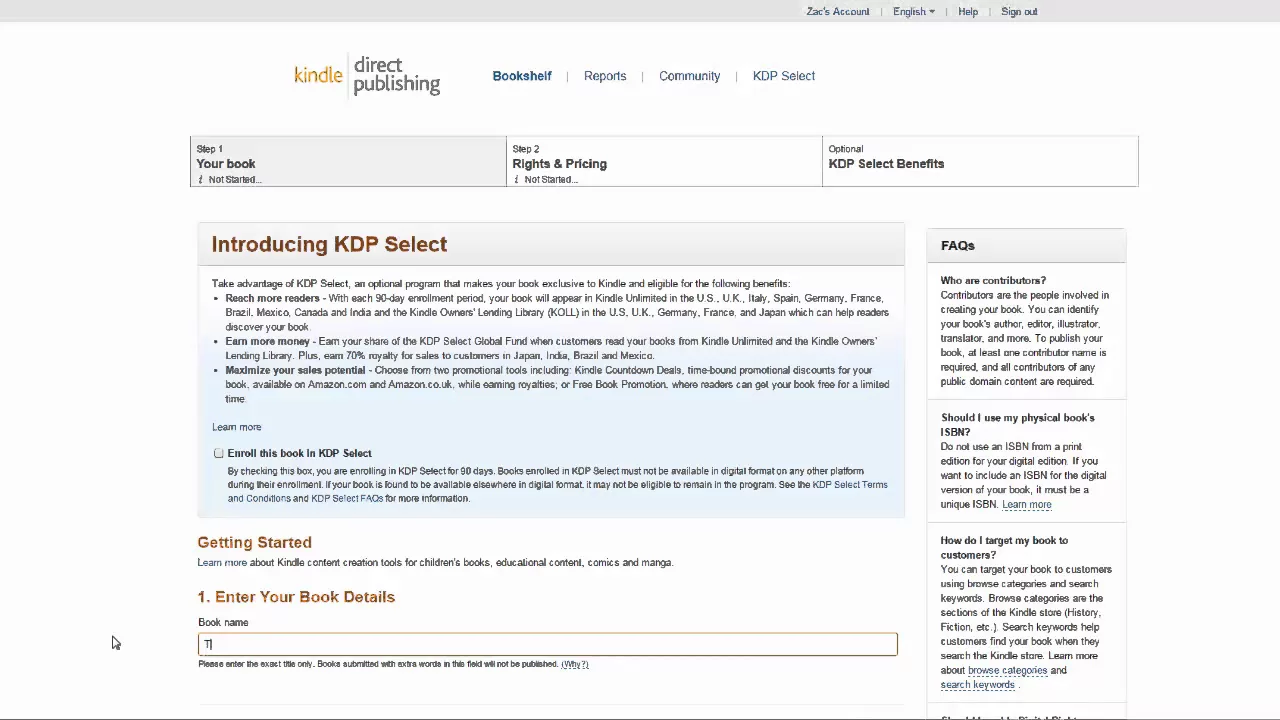This screenshot has height=720, width=1280.
Task: Click Learn more in Getting Started
Action: pos(222,563)
